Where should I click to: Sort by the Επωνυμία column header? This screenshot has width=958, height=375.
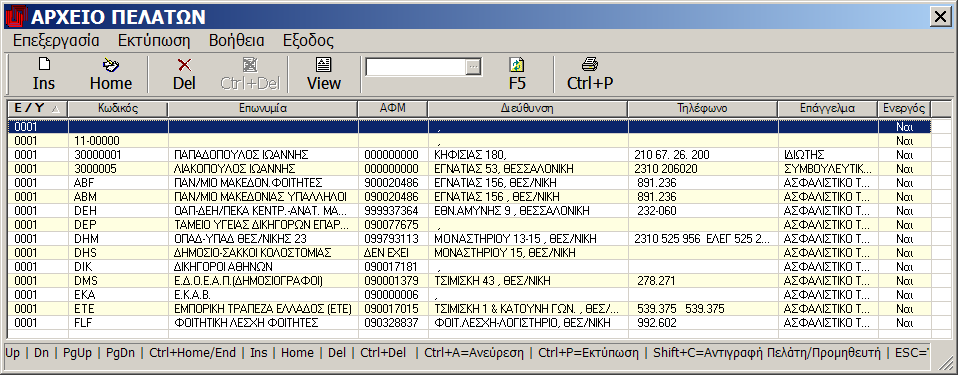pos(263,109)
